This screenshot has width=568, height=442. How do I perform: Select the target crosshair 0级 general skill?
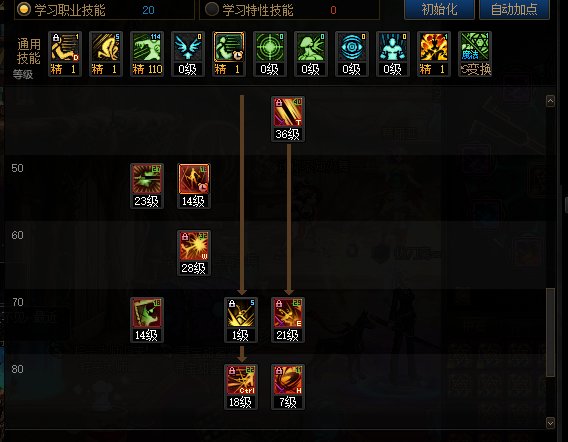[270, 54]
